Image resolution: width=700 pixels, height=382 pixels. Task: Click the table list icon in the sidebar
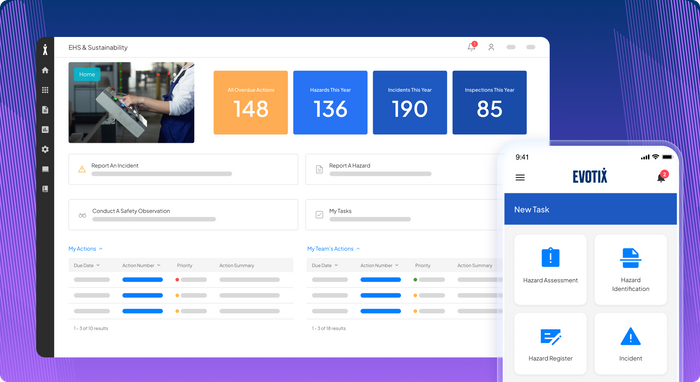[45, 169]
